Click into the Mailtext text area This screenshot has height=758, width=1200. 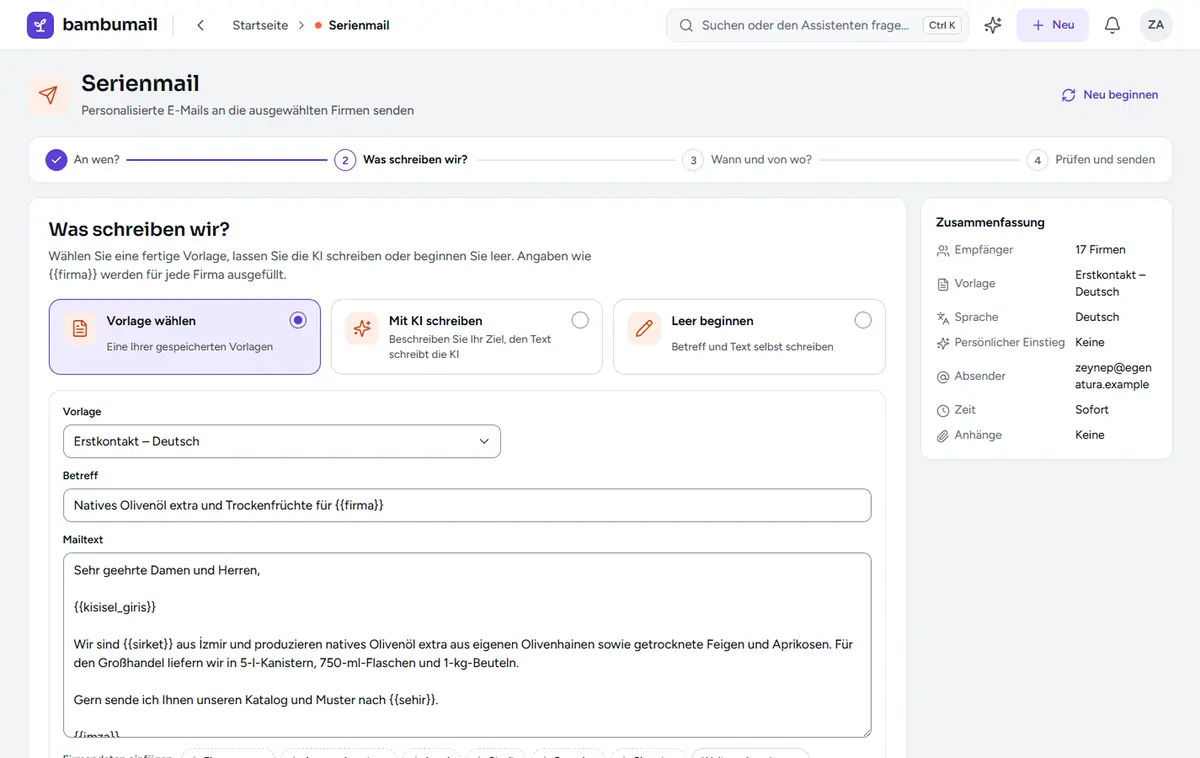467,645
